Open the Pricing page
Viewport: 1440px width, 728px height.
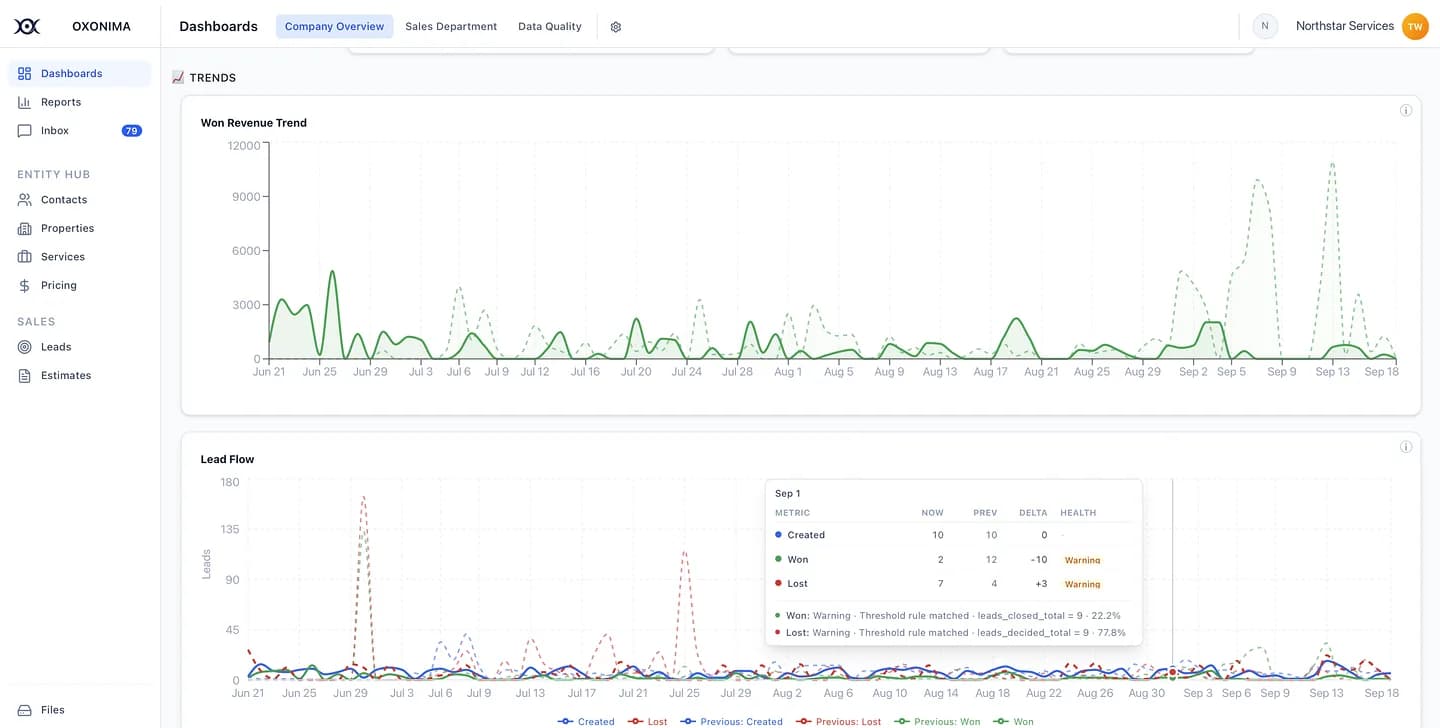click(80, 285)
